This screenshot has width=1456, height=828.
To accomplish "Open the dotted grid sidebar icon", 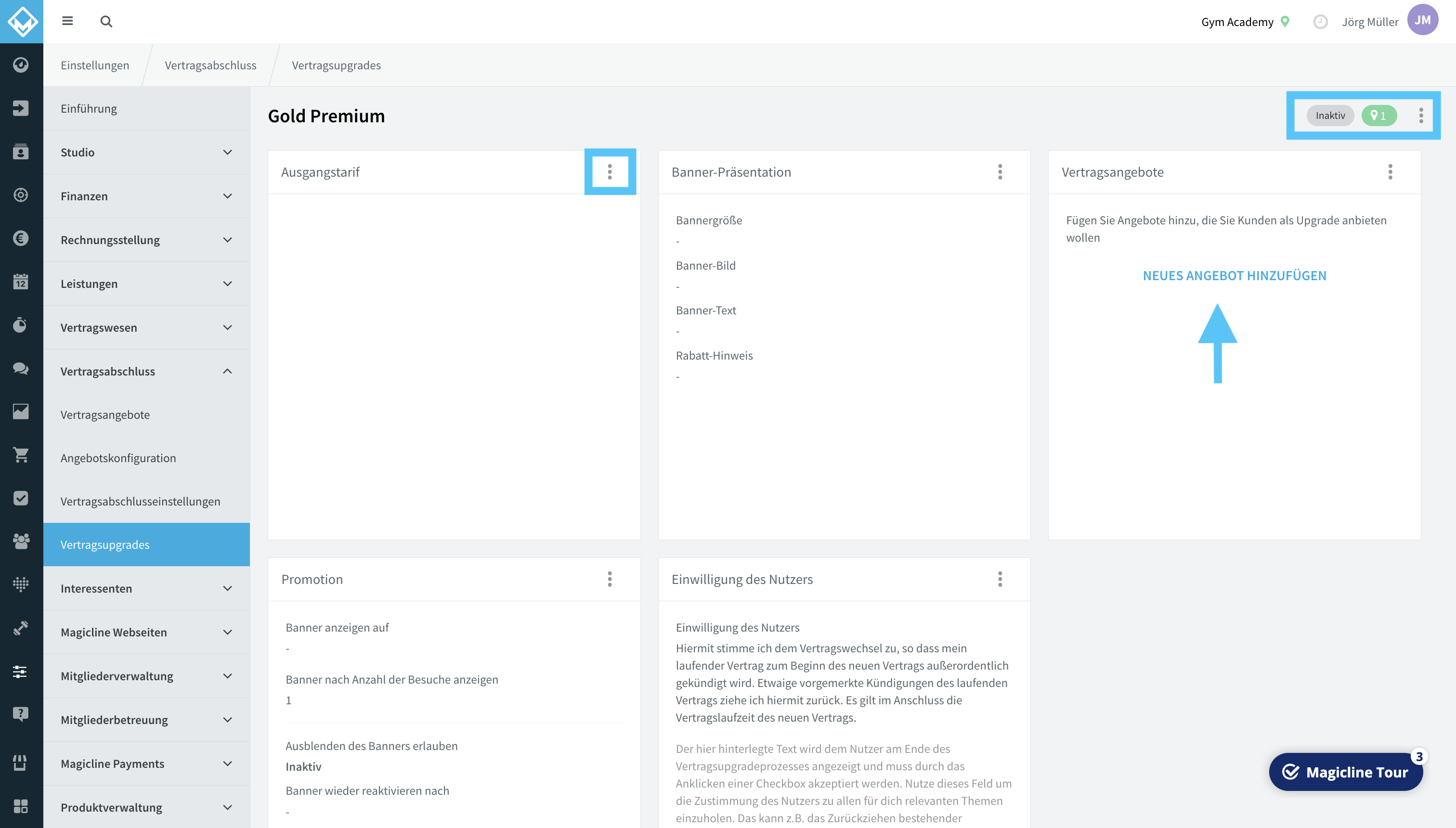I will (x=21, y=584).
